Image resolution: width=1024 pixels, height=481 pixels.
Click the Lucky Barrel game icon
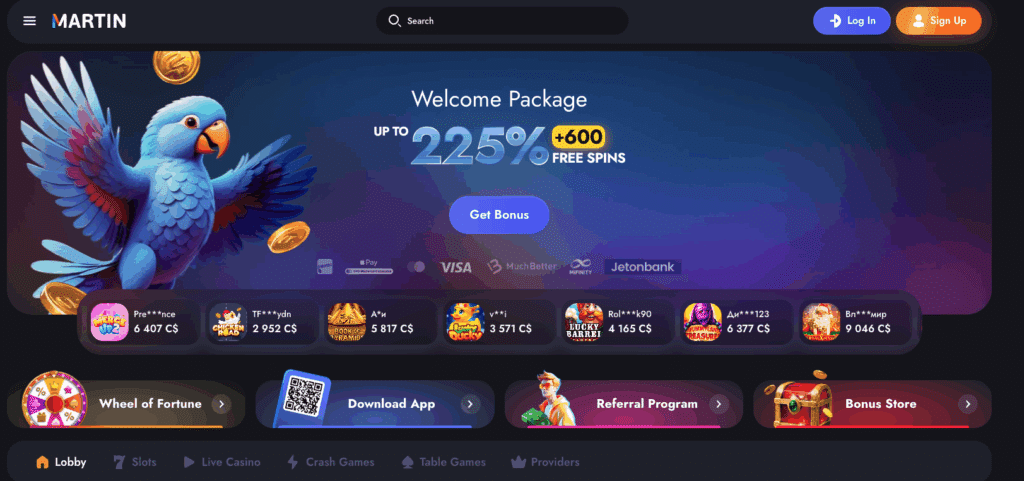pos(584,322)
